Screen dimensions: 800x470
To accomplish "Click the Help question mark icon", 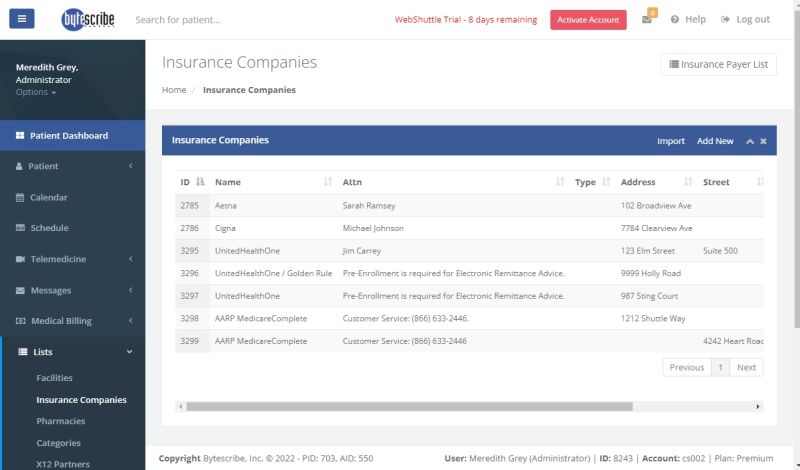I will pos(676,20).
